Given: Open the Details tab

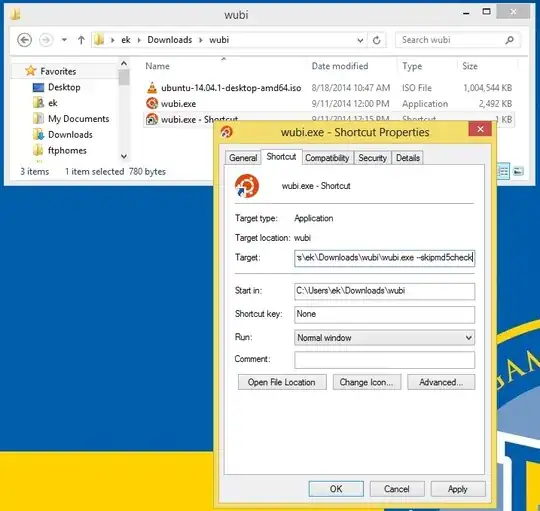Looking at the screenshot, I should 408,158.
